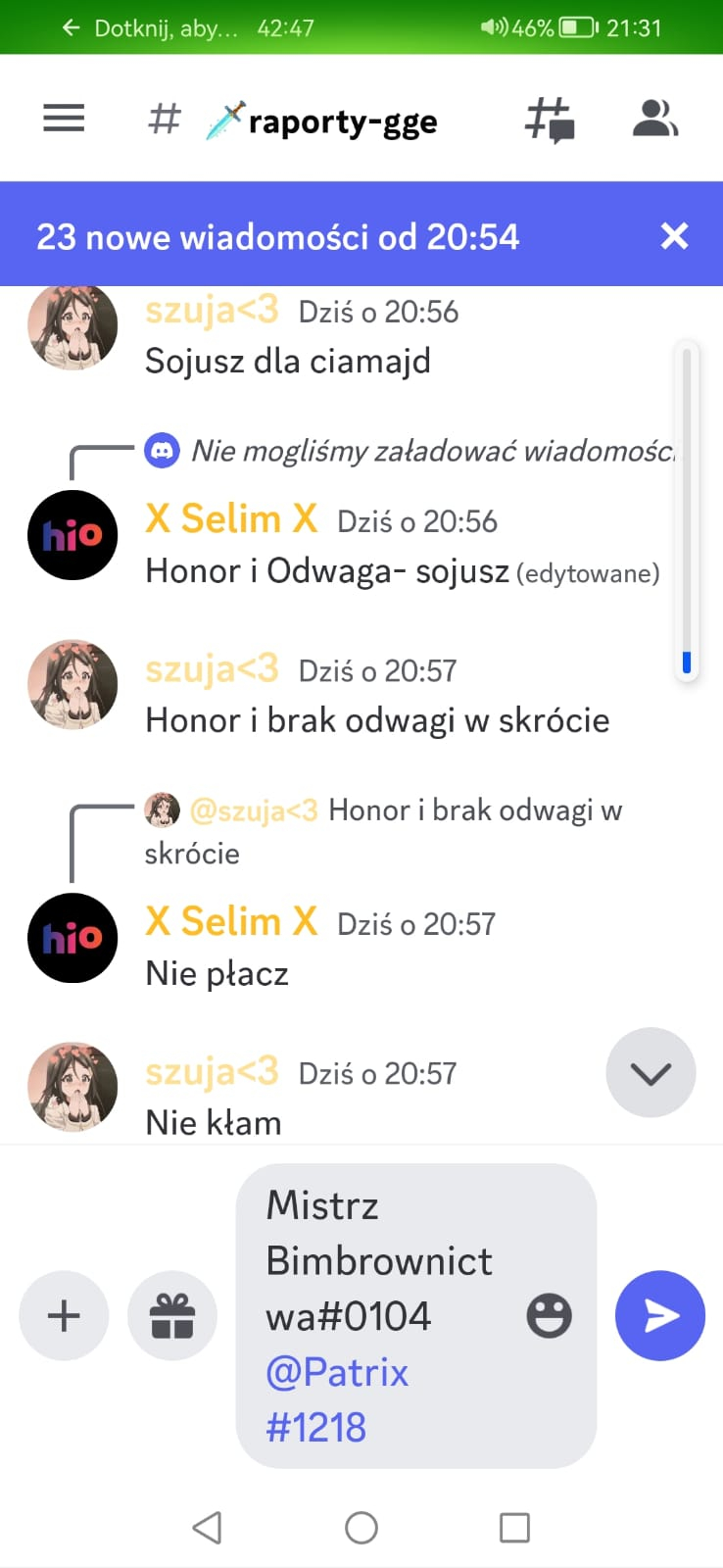Image resolution: width=723 pixels, height=1568 pixels.
Task: Open the gift Nitro button
Action: click(172, 1315)
